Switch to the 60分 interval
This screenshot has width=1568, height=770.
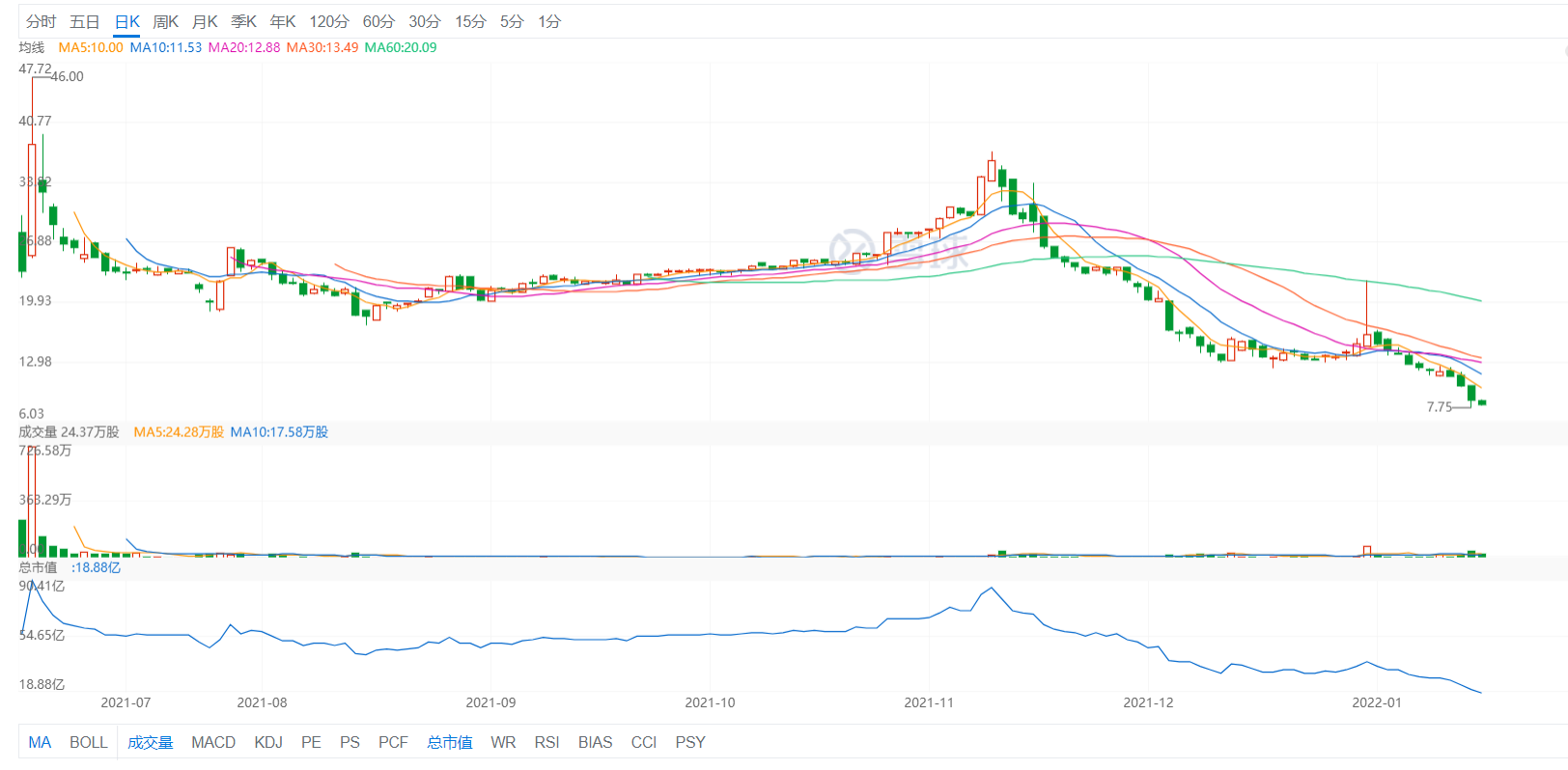pyautogui.click(x=378, y=21)
